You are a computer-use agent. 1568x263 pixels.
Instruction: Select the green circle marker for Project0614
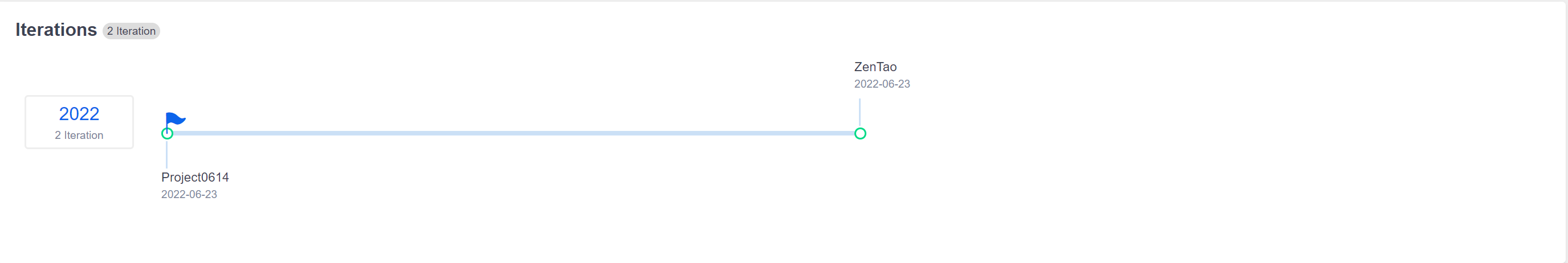pyautogui.click(x=168, y=134)
